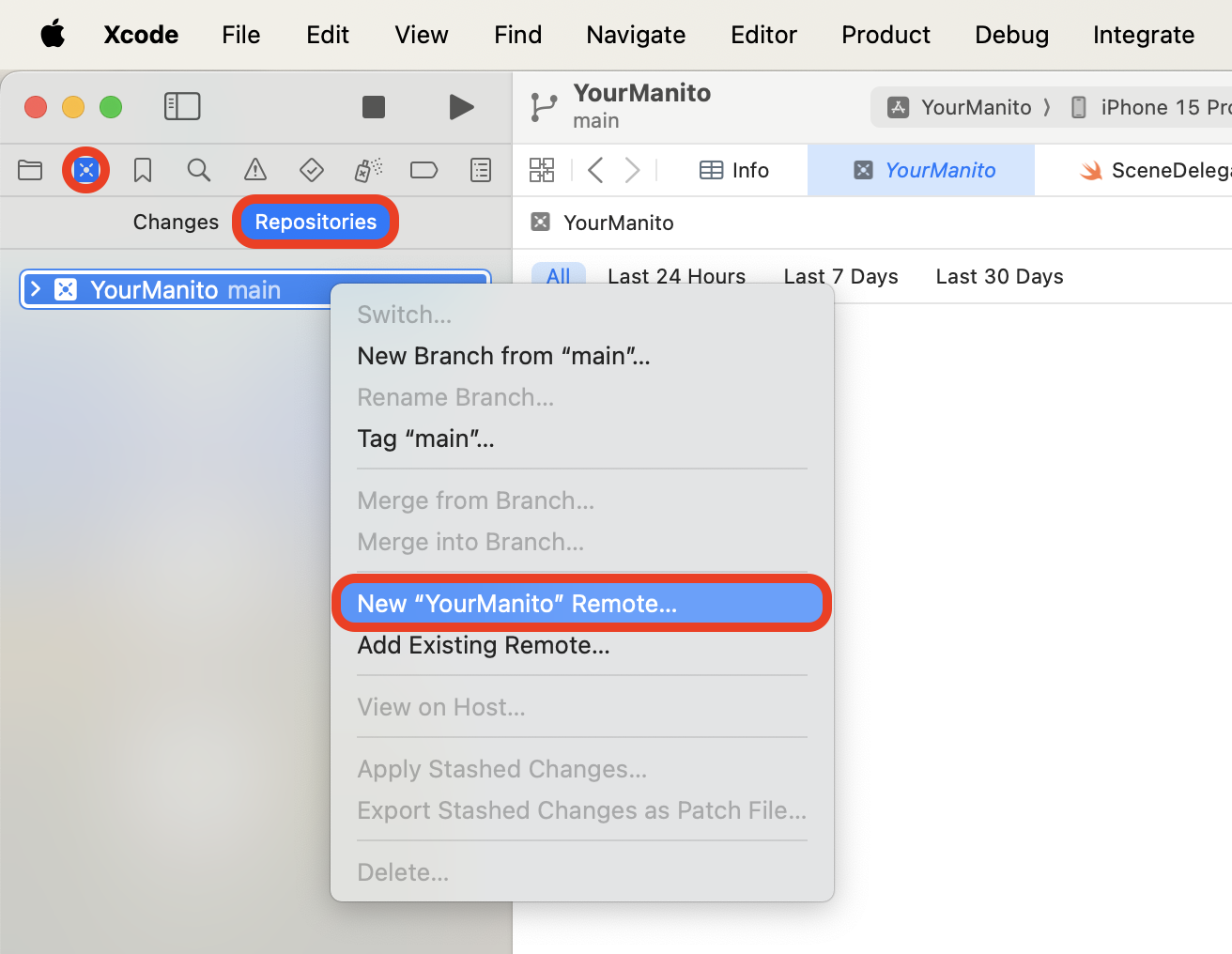Open the related items grid menu
This screenshot has height=954, width=1232.
[542, 170]
